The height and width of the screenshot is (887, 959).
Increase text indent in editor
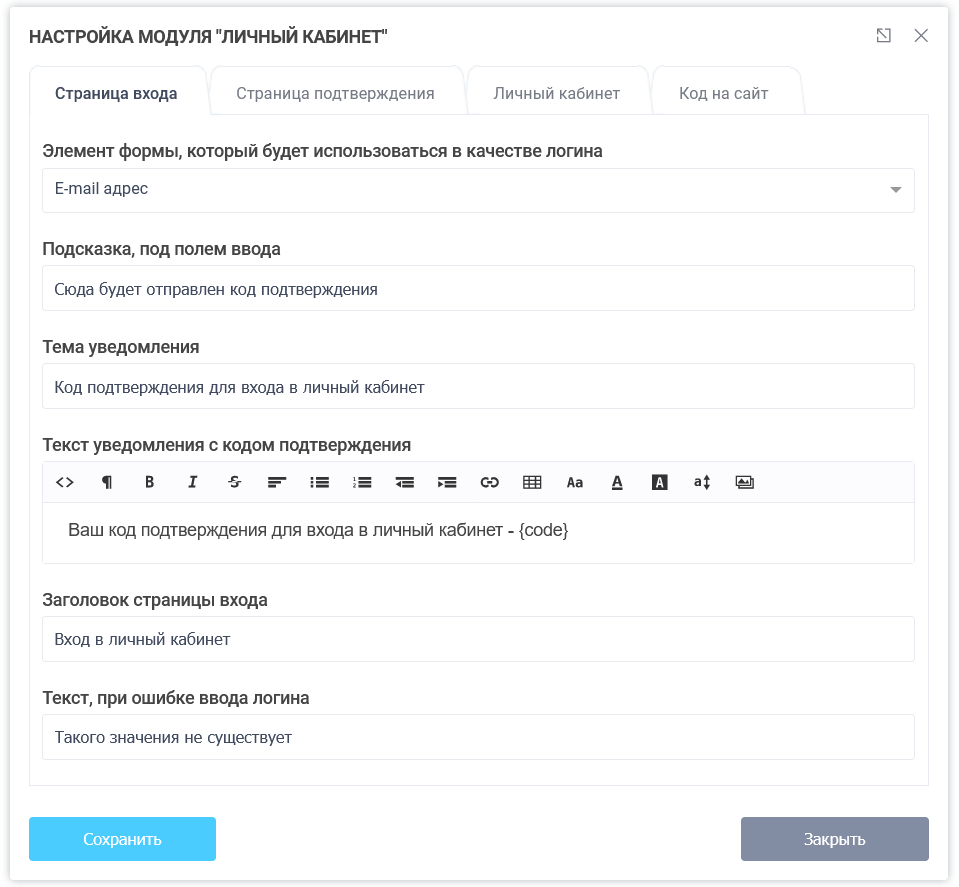(x=447, y=482)
